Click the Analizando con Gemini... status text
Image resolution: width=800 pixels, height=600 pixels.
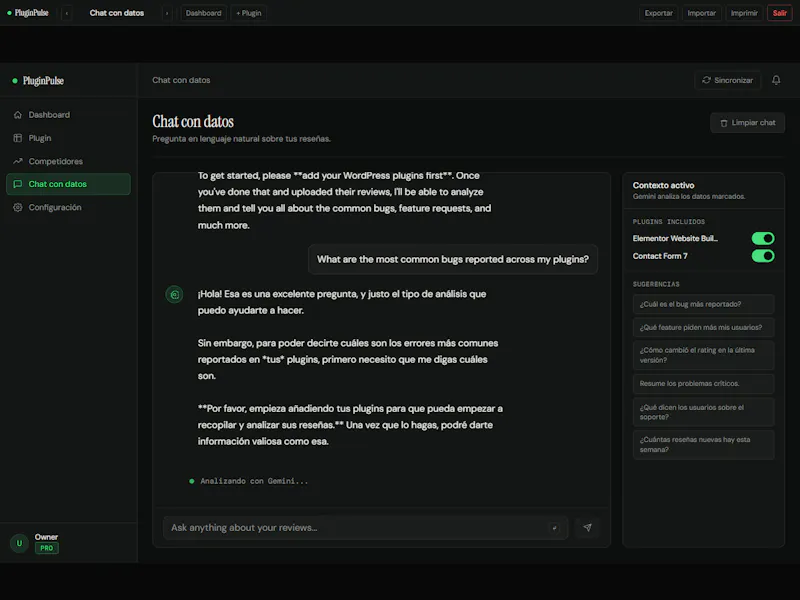pos(254,481)
